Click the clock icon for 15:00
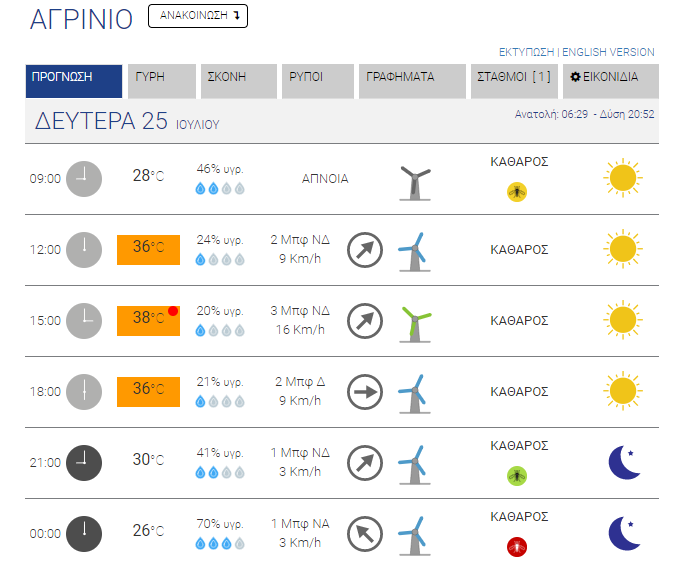Viewport: 675px width, 562px height. tap(84, 321)
